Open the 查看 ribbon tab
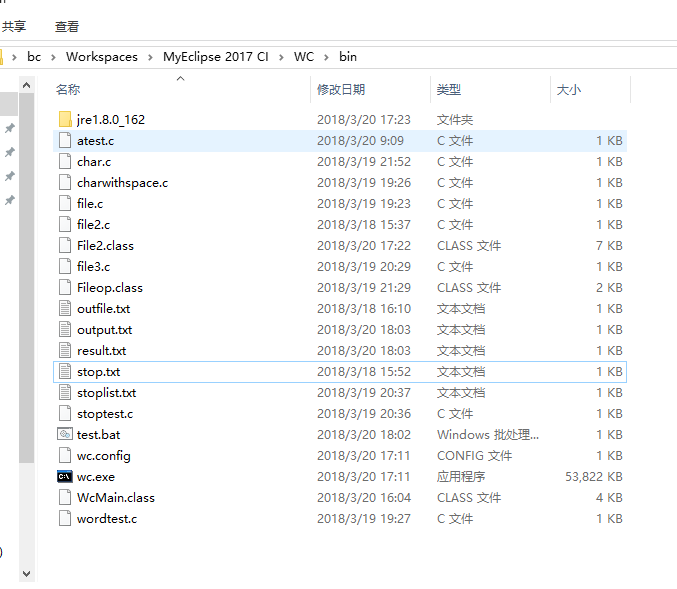This screenshot has width=677, height=589. [67, 27]
